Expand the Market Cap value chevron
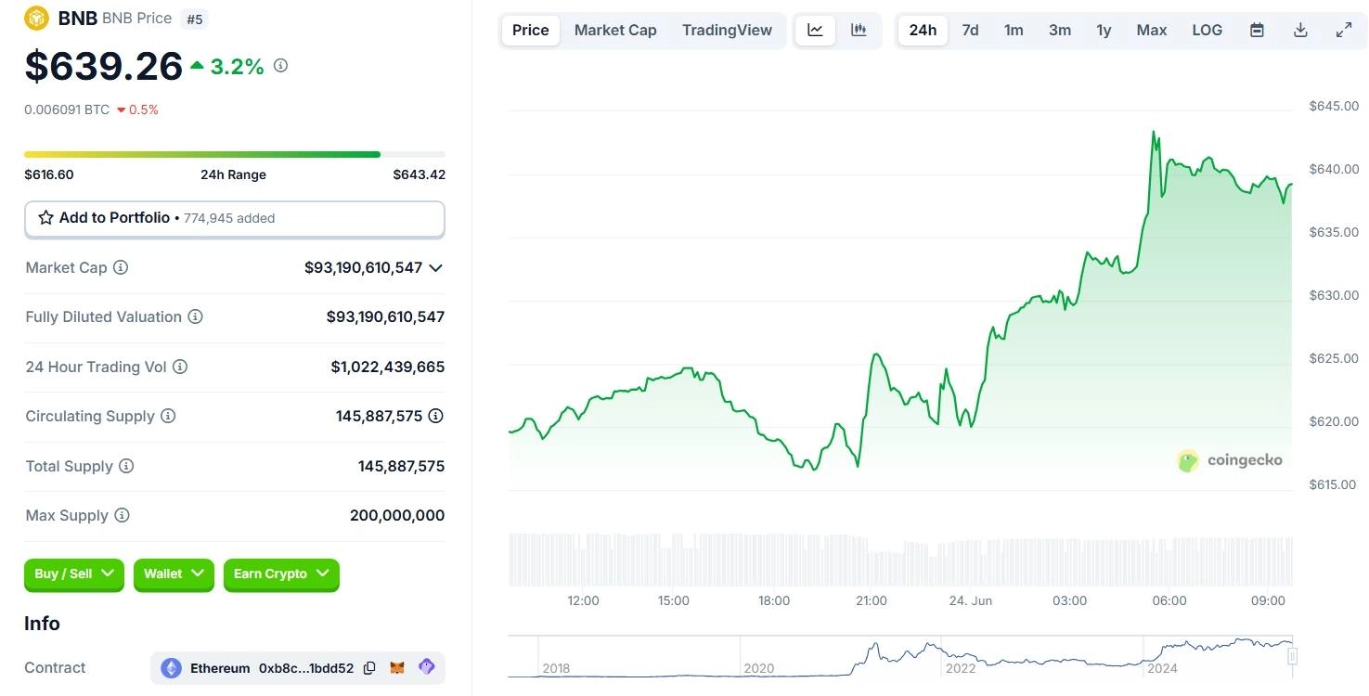The image size is (1369, 696). 436,268
